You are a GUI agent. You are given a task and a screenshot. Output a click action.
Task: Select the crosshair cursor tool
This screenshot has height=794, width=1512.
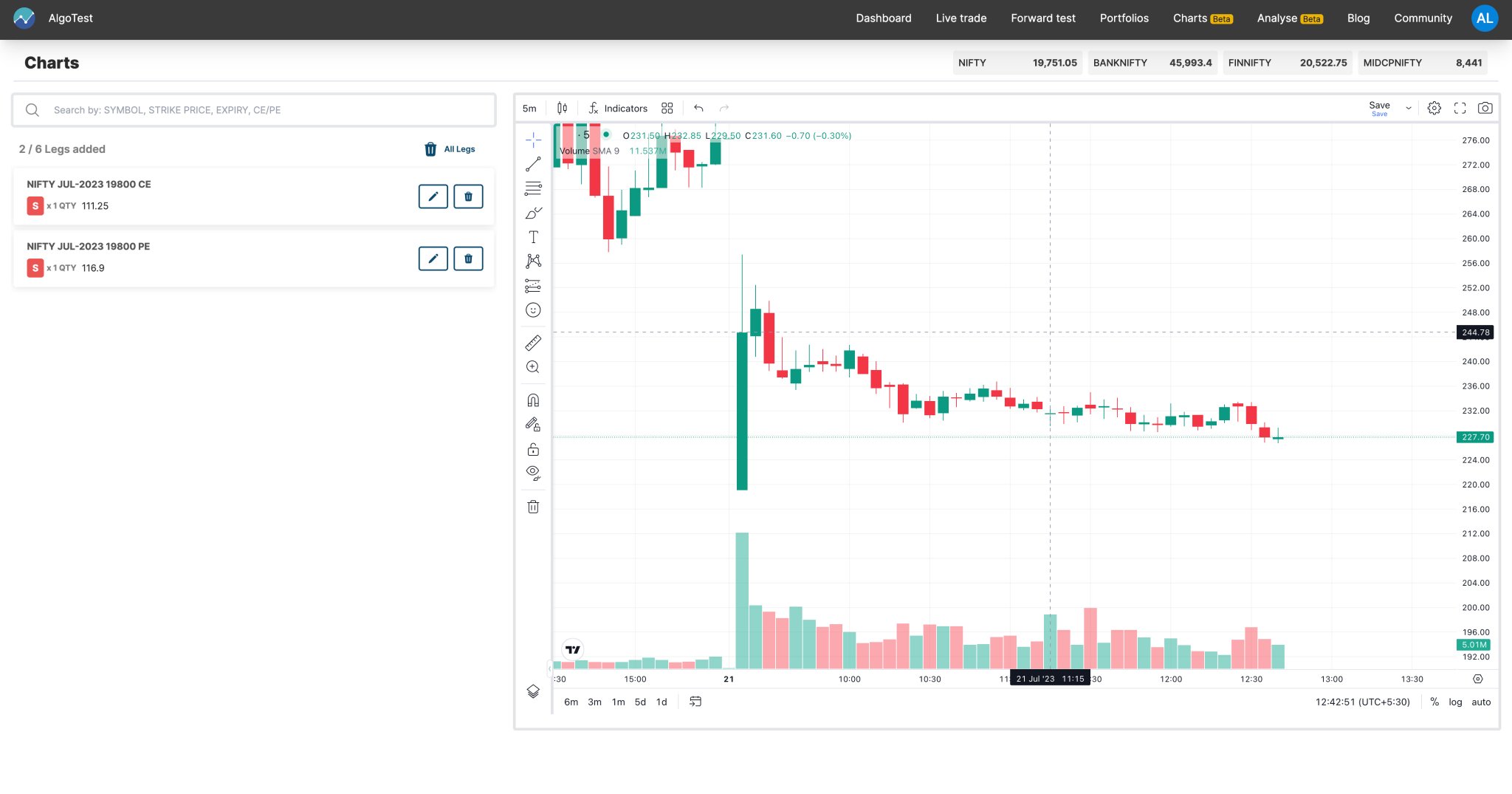coord(533,140)
